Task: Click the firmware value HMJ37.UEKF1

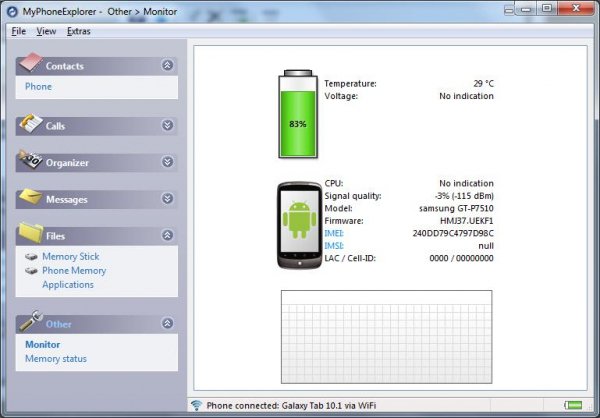Action: (467, 221)
